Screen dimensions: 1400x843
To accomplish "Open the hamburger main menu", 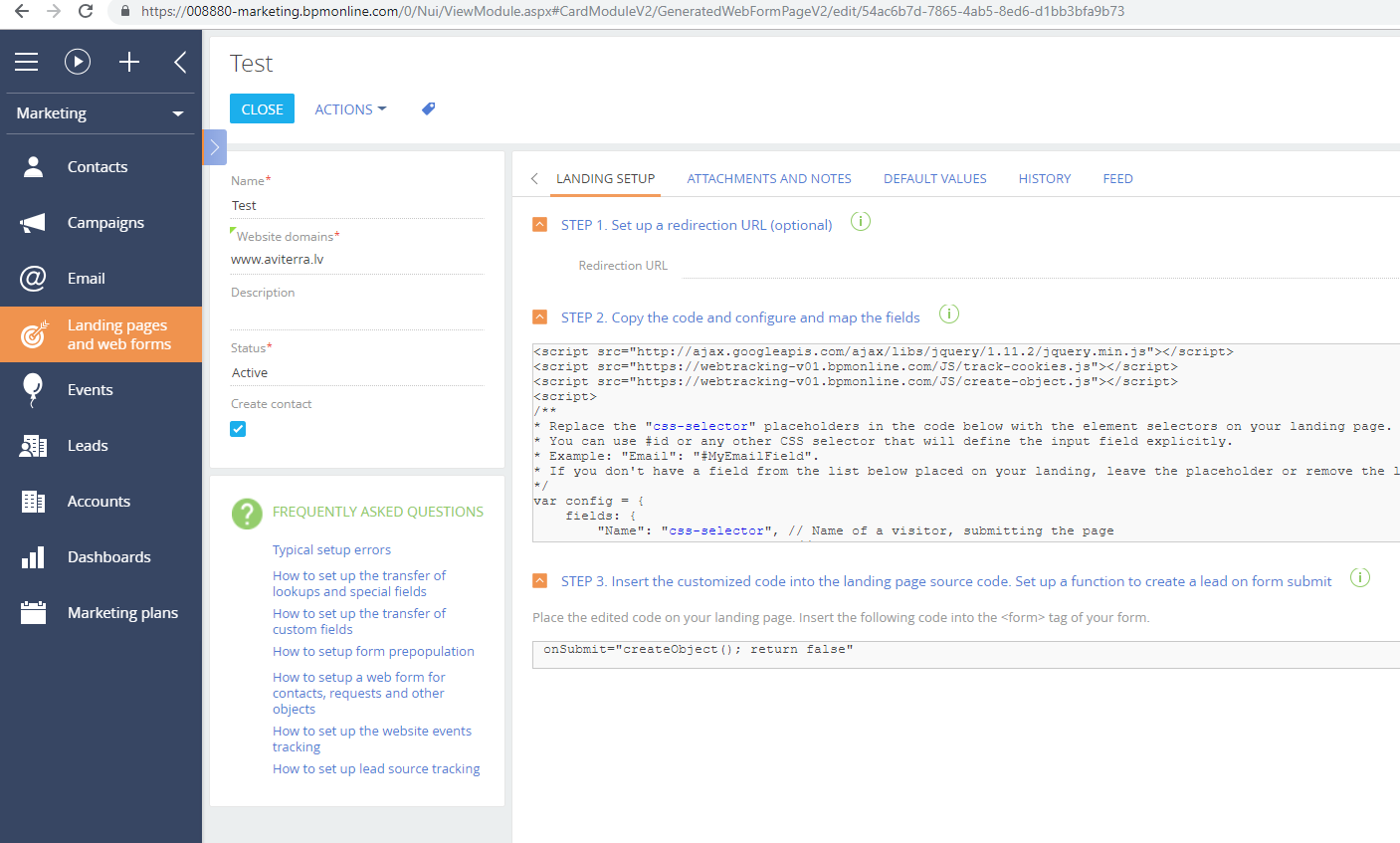I will [26, 62].
